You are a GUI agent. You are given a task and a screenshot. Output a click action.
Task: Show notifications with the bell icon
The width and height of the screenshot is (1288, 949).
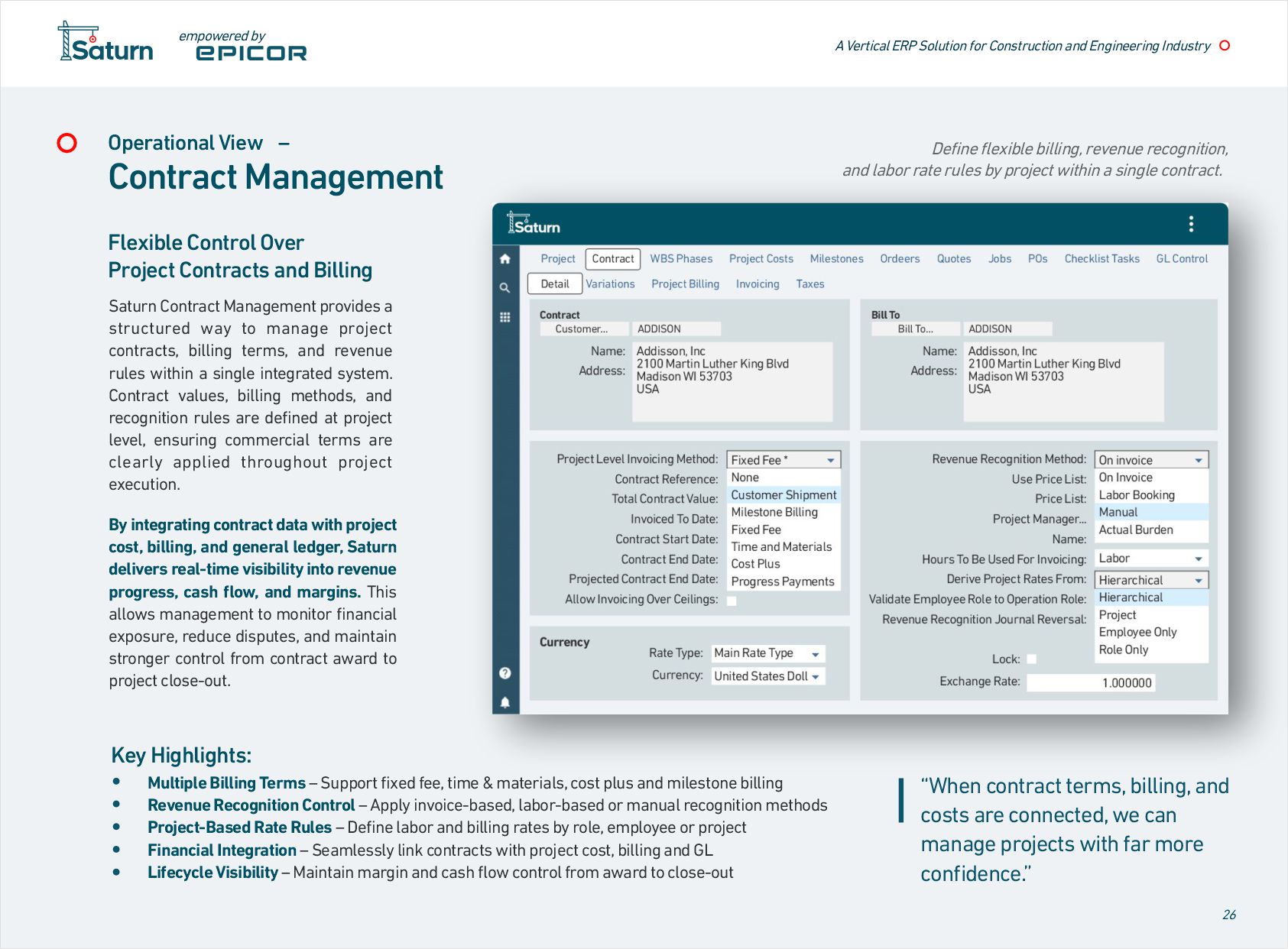click(x=504, y=702)
